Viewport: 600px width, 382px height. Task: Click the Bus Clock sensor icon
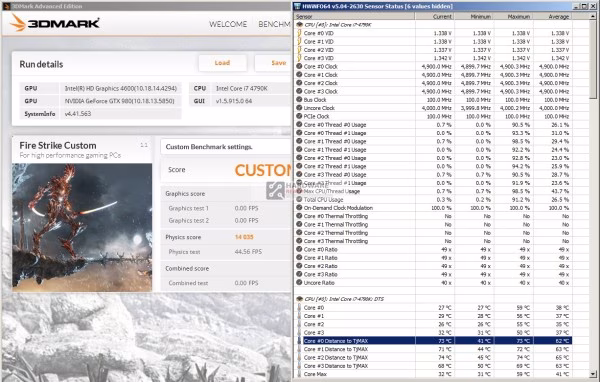tap(299, 100)
